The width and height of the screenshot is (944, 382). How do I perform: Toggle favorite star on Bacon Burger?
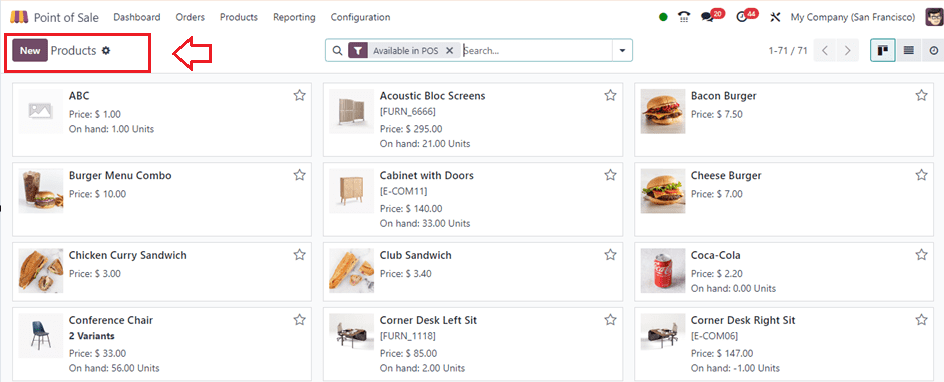921,95
